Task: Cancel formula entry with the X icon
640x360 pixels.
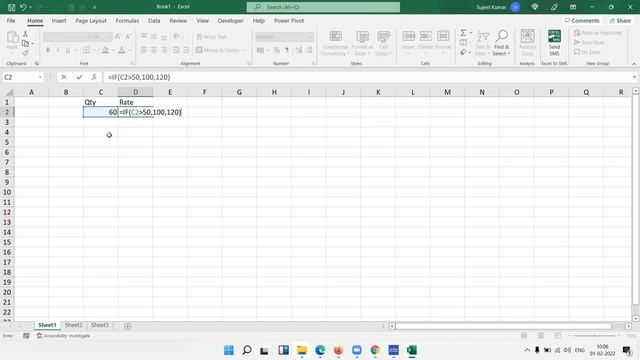Action: 64,77
